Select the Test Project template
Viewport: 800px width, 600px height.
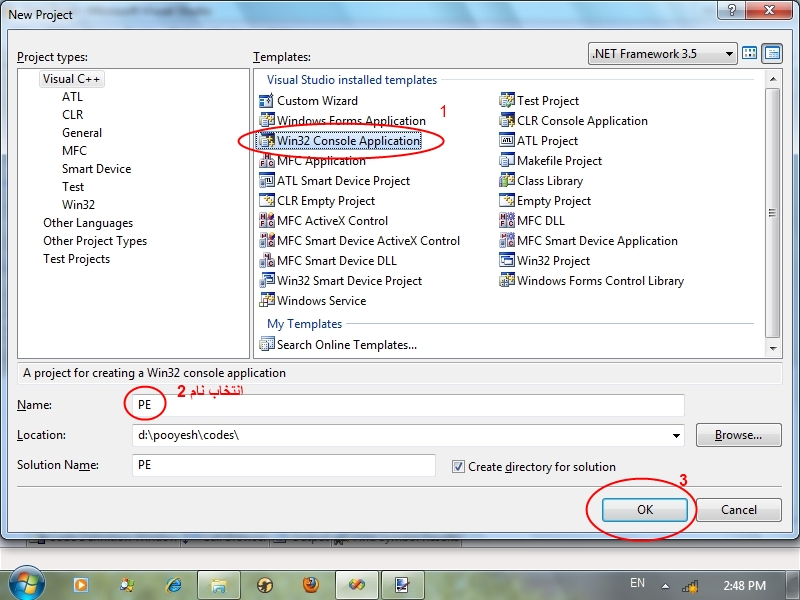tap(539, 101)
